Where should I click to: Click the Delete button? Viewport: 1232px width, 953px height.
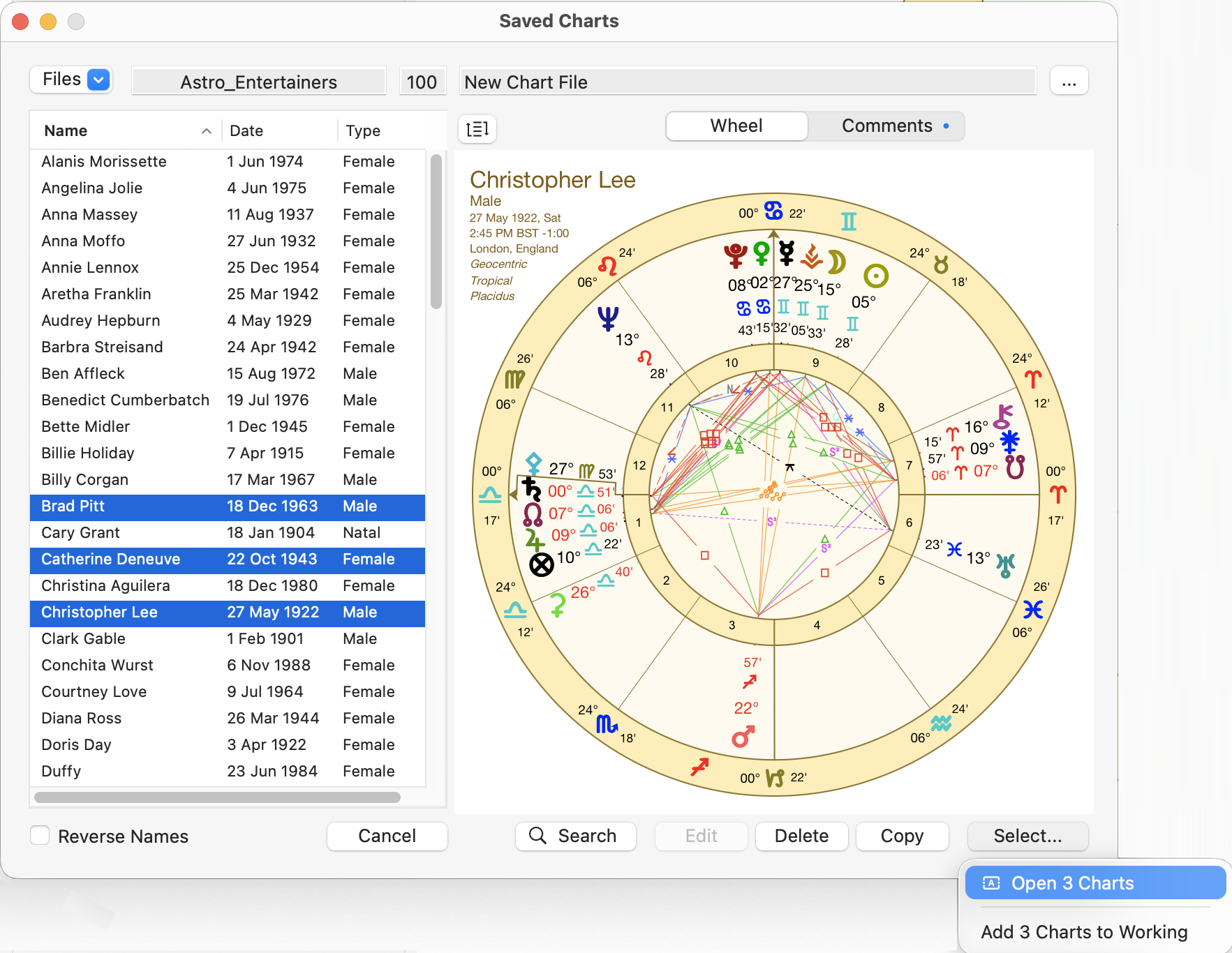pyautogui.click(x=801, y=836)
